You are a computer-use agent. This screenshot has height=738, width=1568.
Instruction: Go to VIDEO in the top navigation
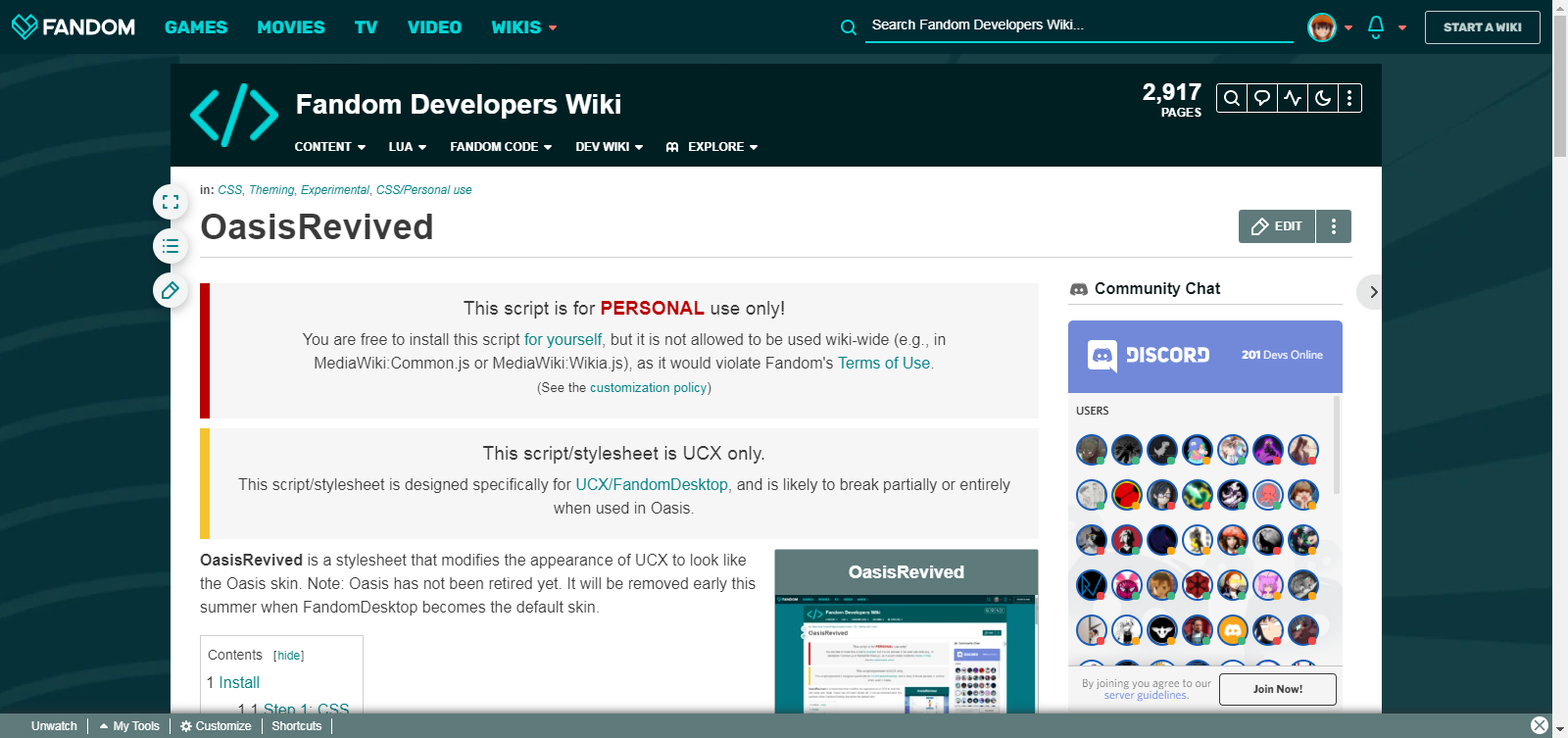(435, 27)
